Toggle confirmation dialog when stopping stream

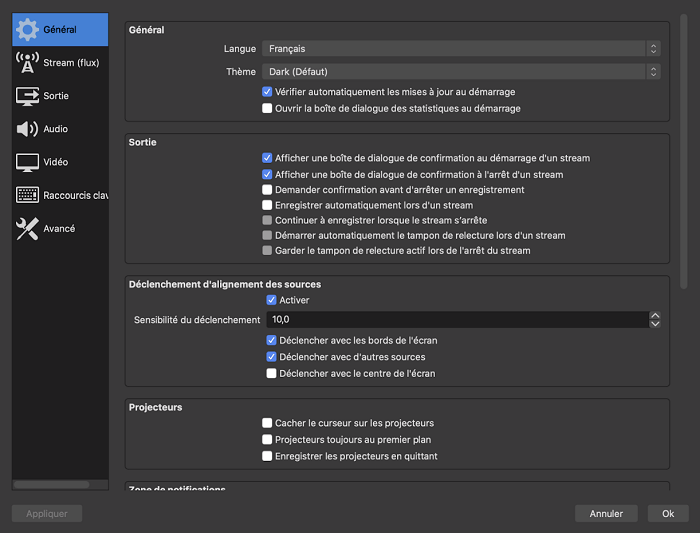267,174
